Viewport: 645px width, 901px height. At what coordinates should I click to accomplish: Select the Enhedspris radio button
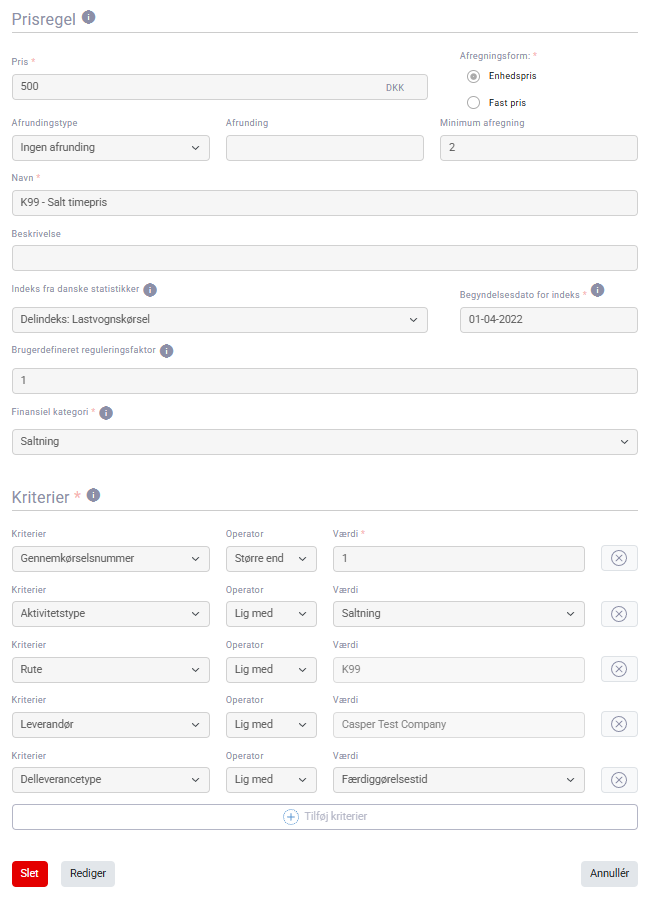pyautogui.click(x=473, y=76)
